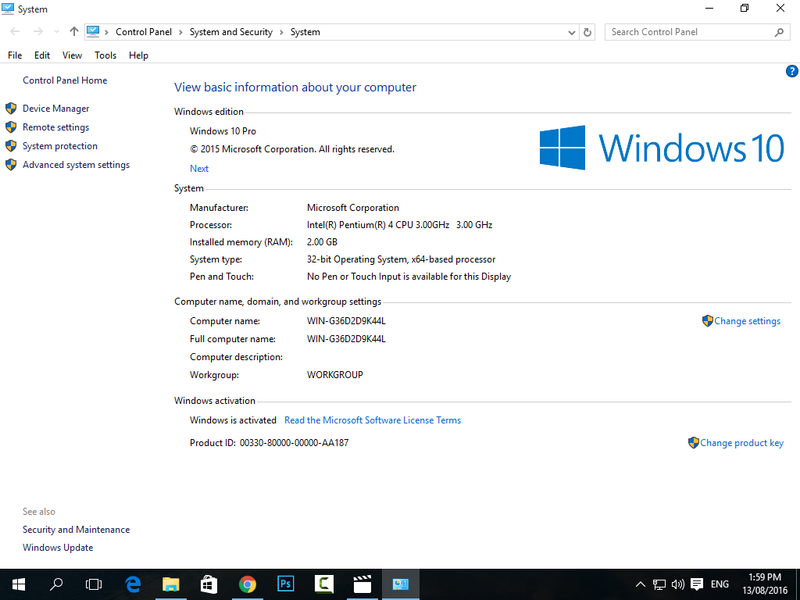Open the Movies clapperboard app on taskbar
The width and height of the screenshot is (800, 600).
click(362, 584)
